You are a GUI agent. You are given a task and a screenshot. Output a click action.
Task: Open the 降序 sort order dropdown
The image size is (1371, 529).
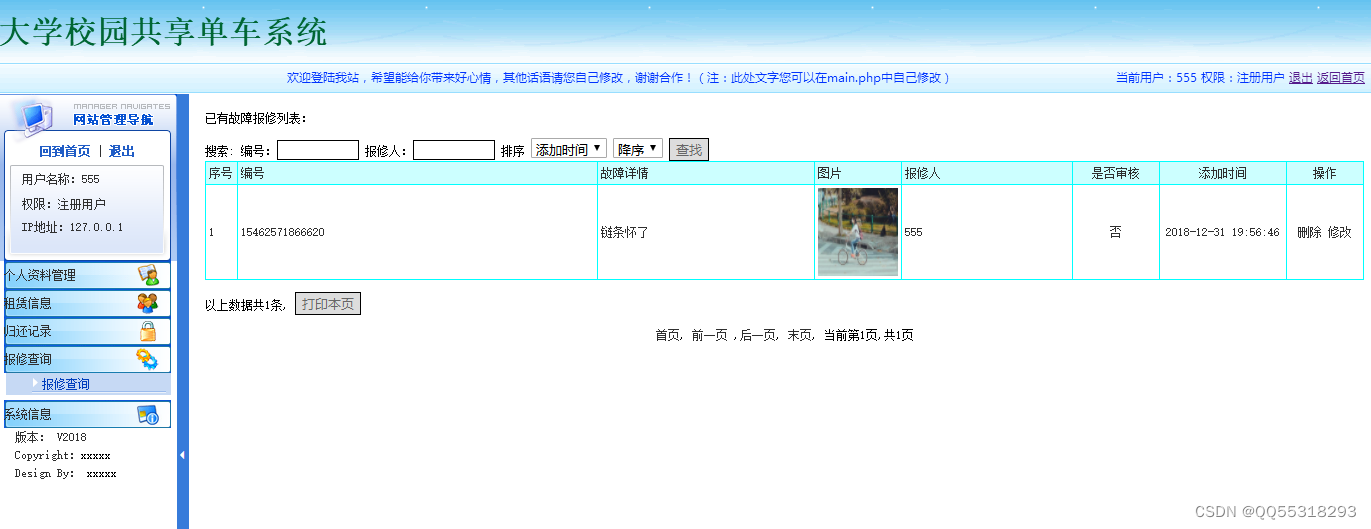[x=638, y=149]
